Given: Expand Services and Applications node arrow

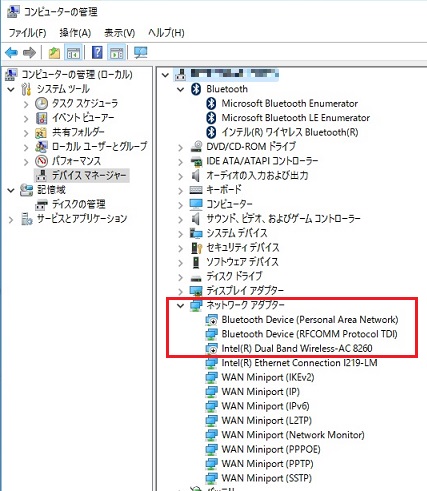Looking at the screenshot, I should (x=11, y=219).
